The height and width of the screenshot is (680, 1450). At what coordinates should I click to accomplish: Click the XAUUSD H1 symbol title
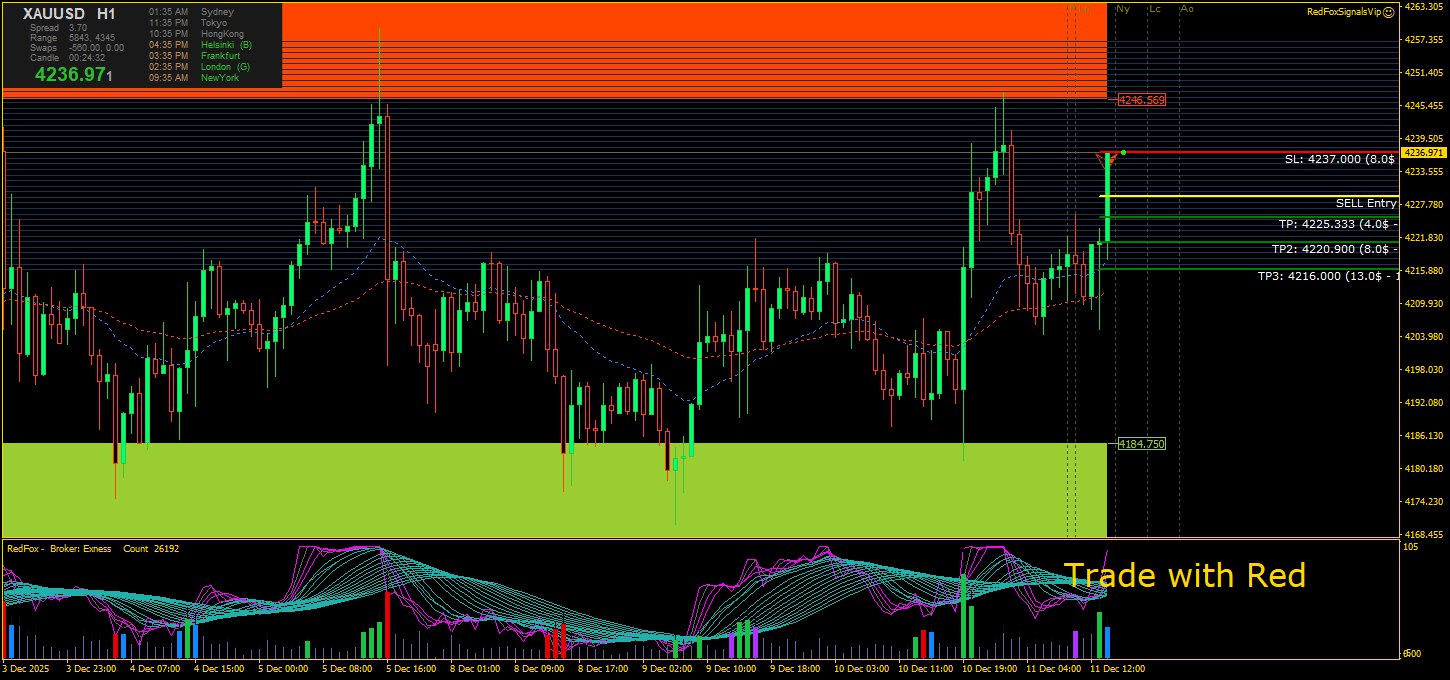(x=69, y=13)
